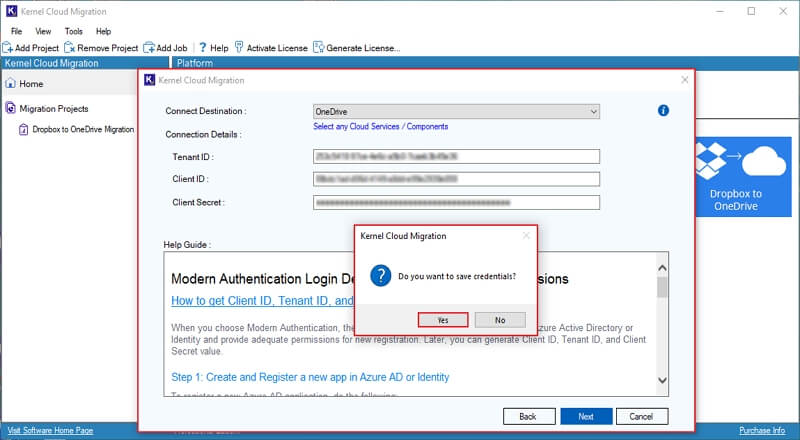Click the Platform panel header
The height and width of the screenshot is (440, 800).
(194, 63)
